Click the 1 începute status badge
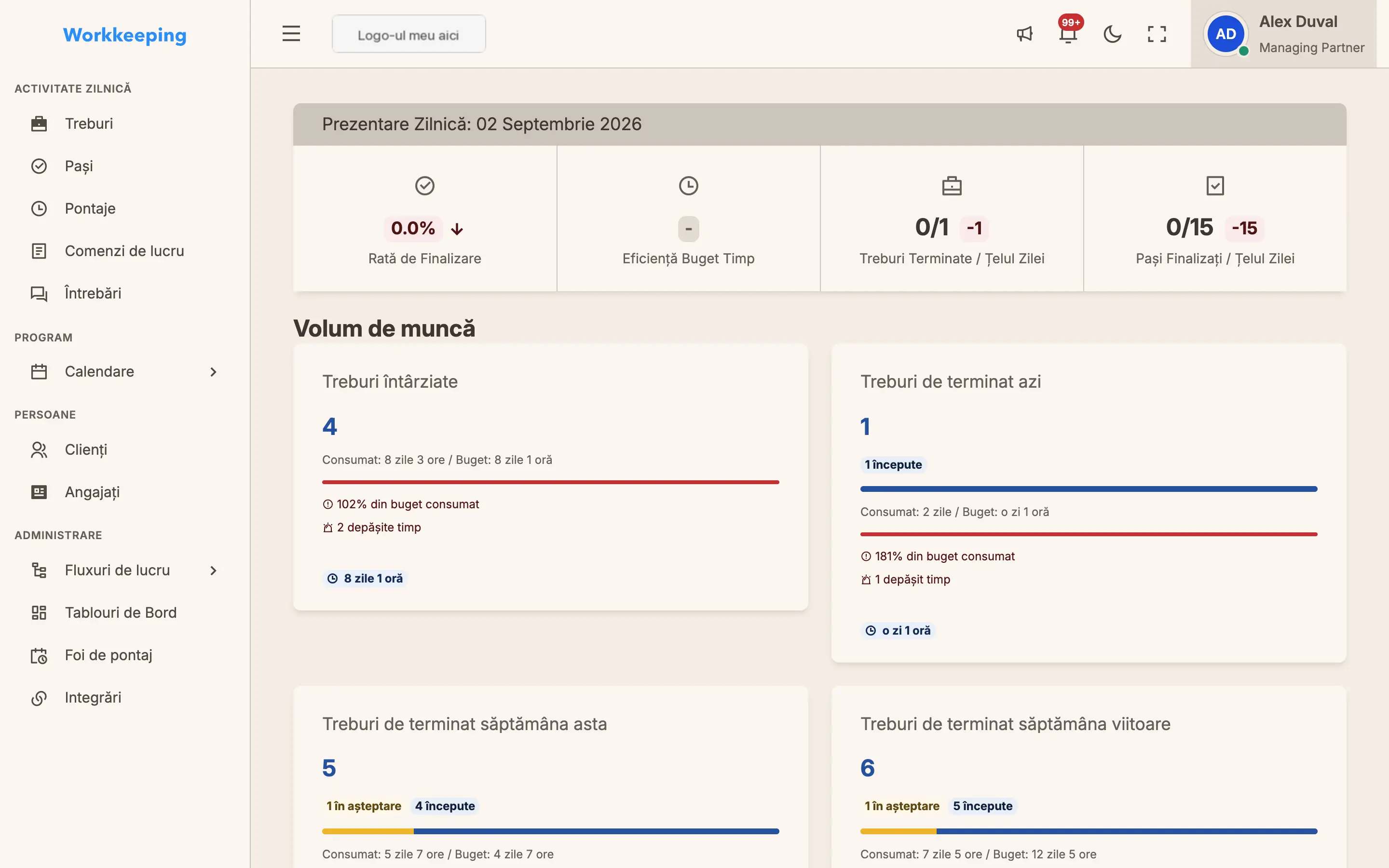 (x=893, y=464)
